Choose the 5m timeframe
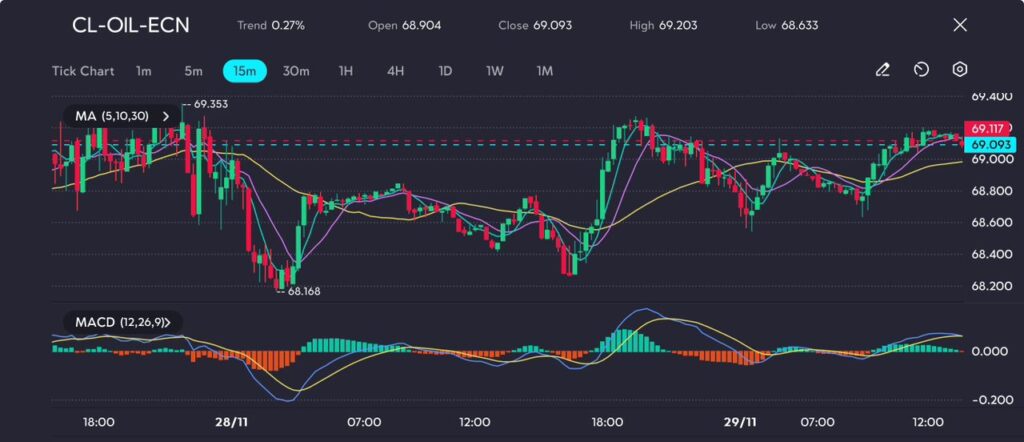The width and height of the screenshot is (1024, 442). tap(193, 71)
